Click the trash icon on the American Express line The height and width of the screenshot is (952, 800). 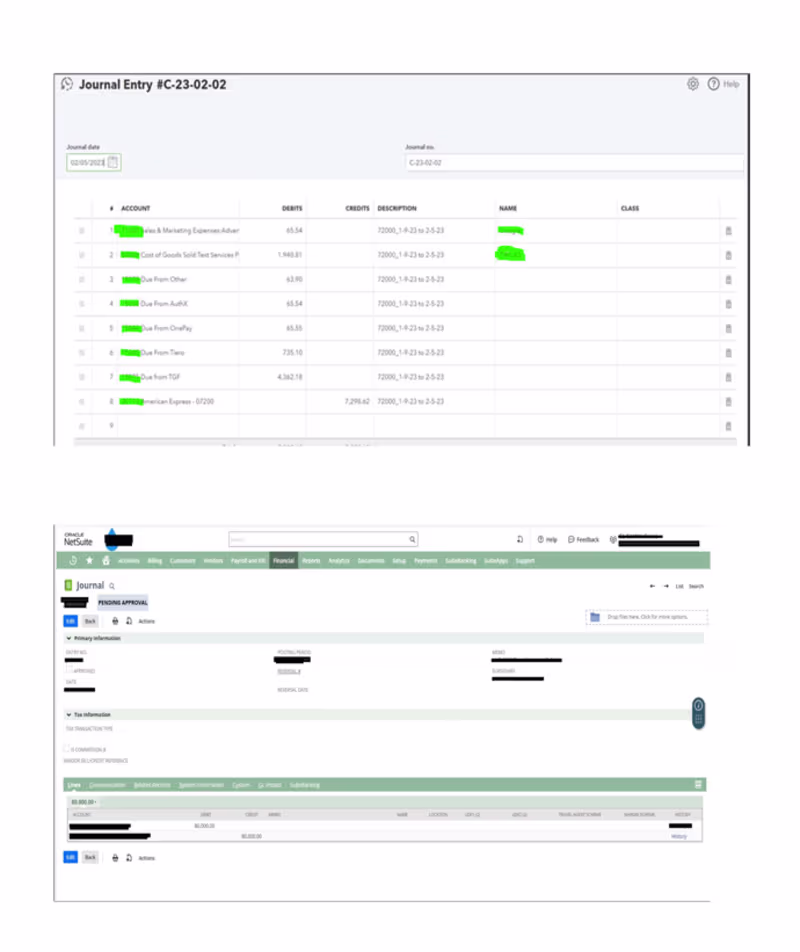(x=729, y=401)
